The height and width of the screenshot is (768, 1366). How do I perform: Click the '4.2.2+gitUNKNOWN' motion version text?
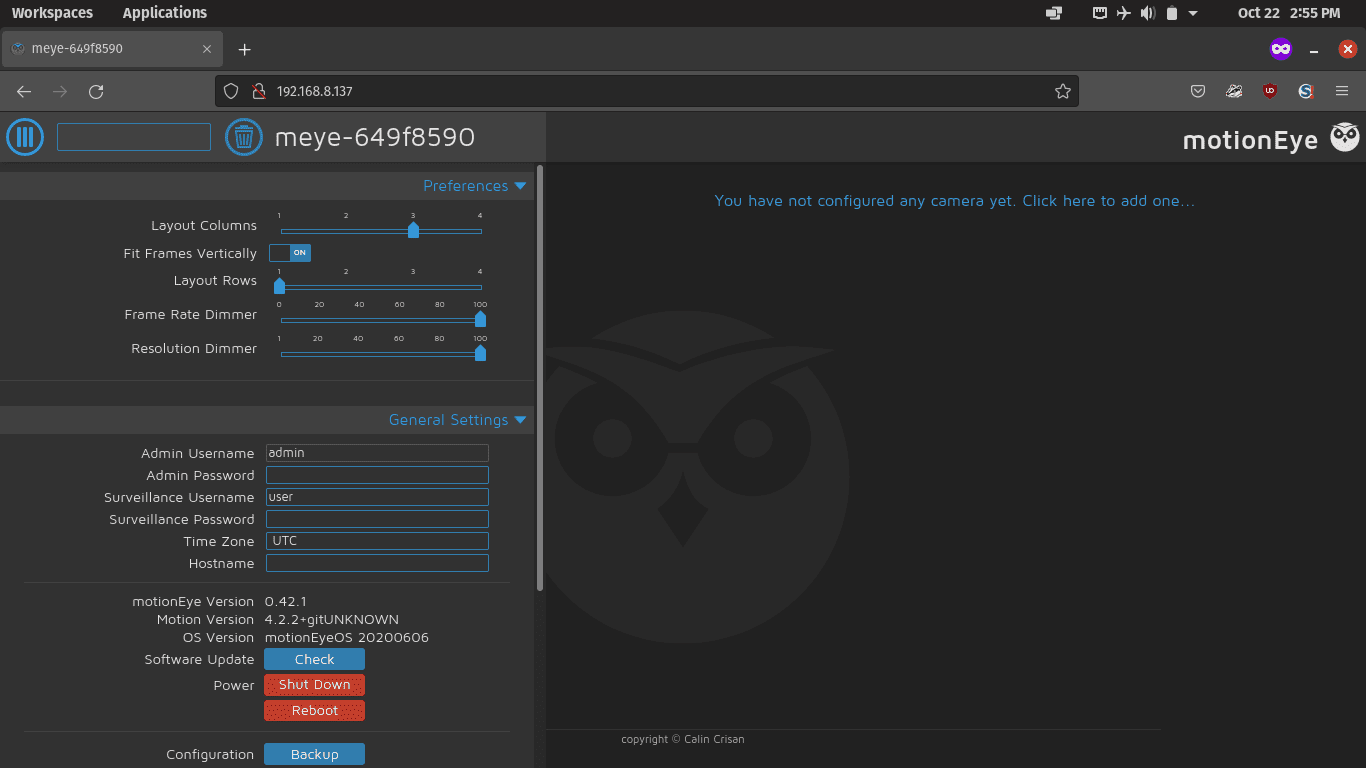[331, 620]
